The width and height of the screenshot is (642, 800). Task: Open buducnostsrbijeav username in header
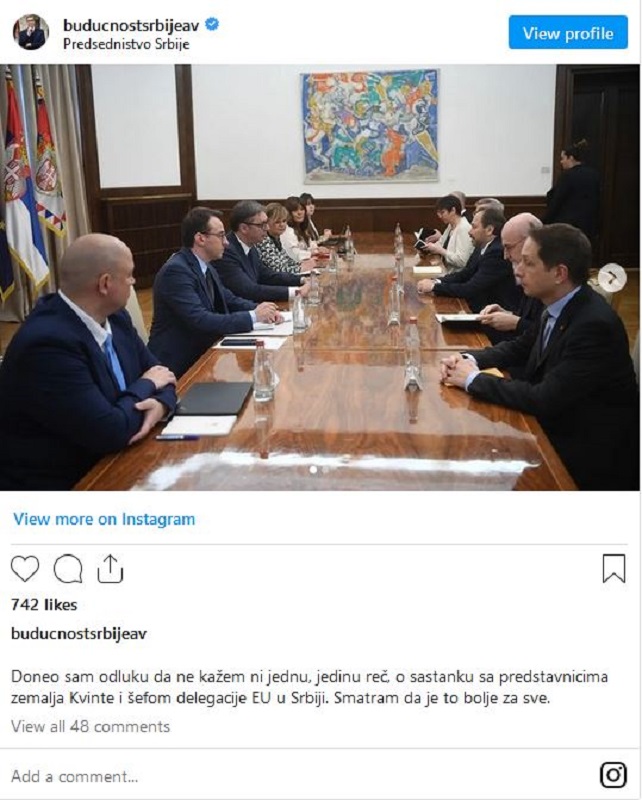[131, 25]
